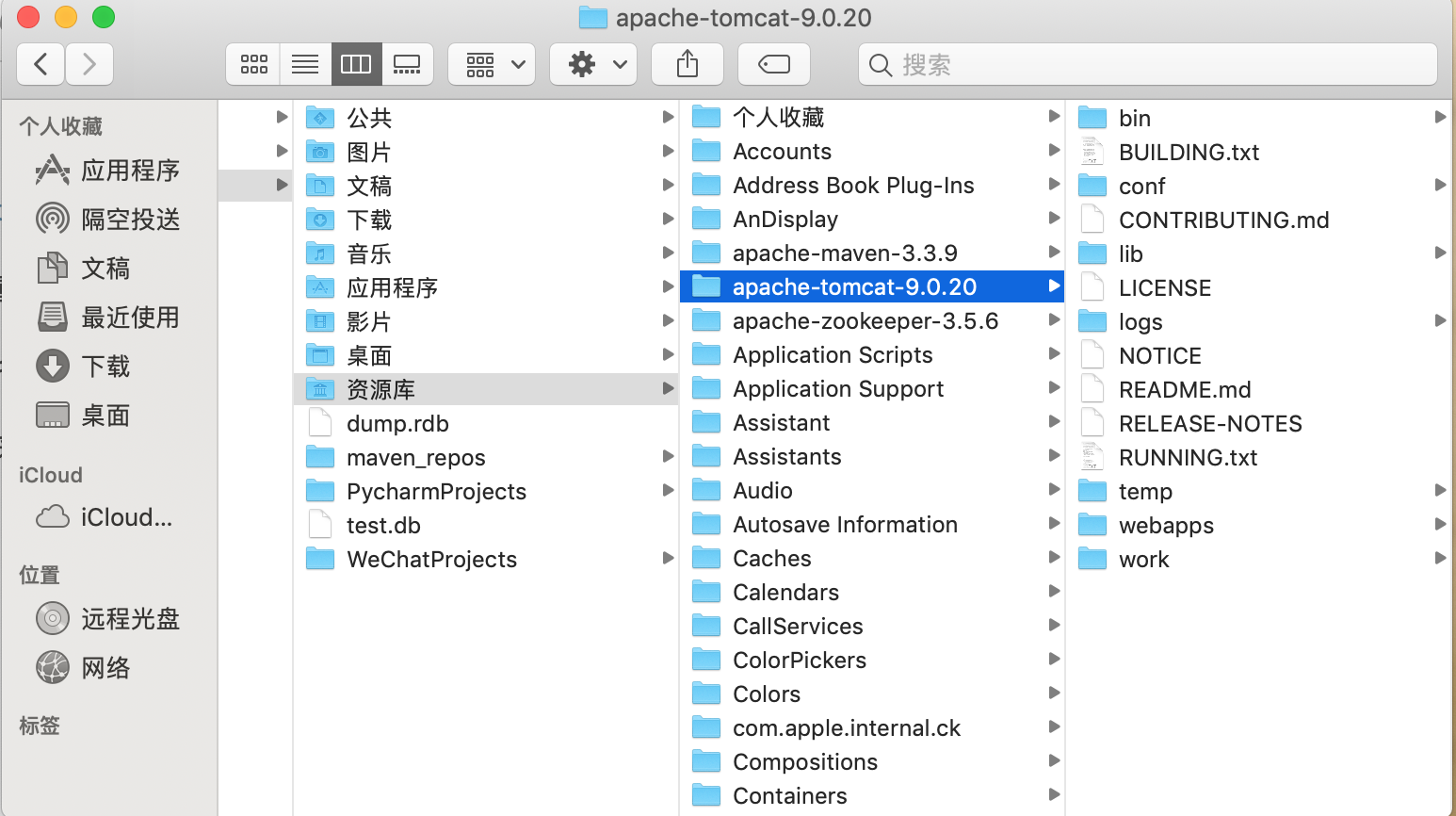Switch to gallery view

click(x=407, y=63)
